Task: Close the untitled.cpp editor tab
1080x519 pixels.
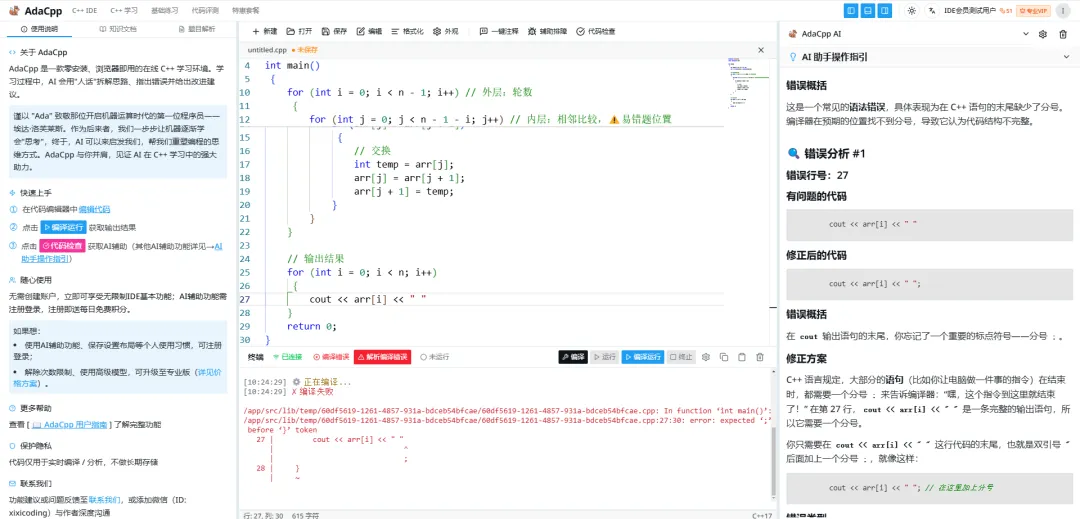Action: (760, 50)
